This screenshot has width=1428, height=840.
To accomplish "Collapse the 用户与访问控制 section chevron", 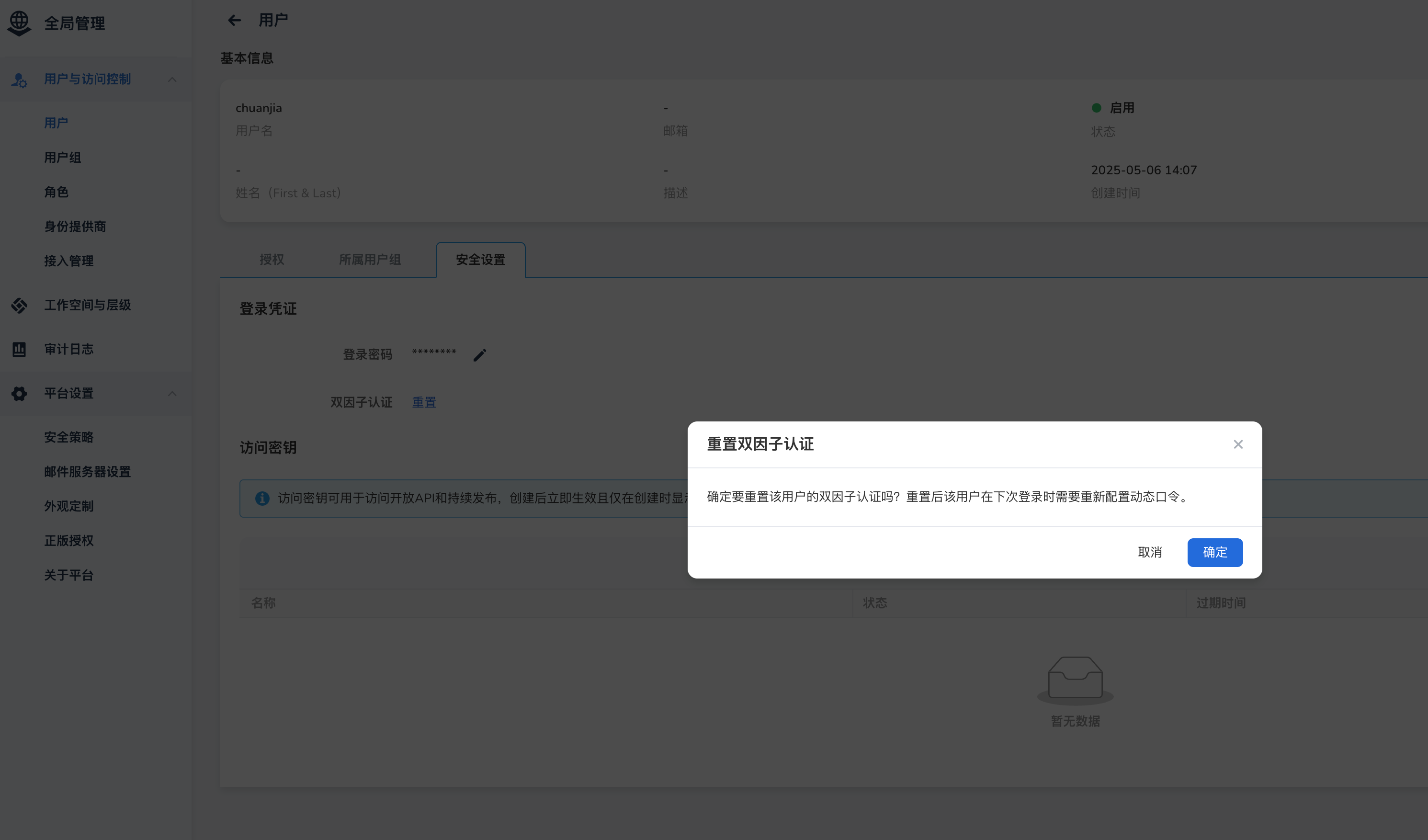I will click(x=173, y=79).
